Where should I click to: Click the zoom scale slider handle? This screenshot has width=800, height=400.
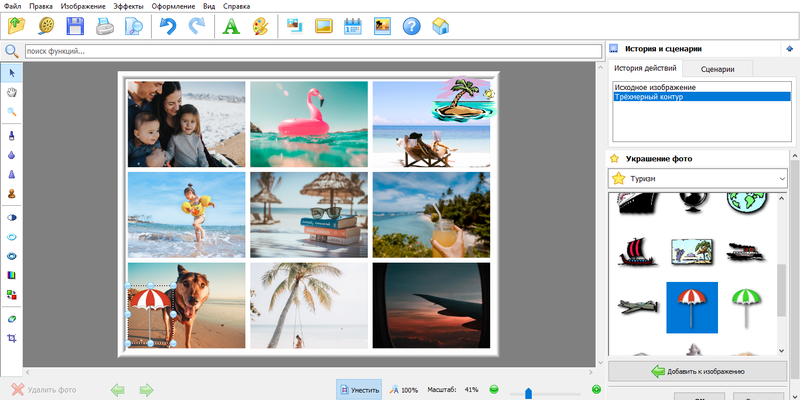click(x=528, y=392)
